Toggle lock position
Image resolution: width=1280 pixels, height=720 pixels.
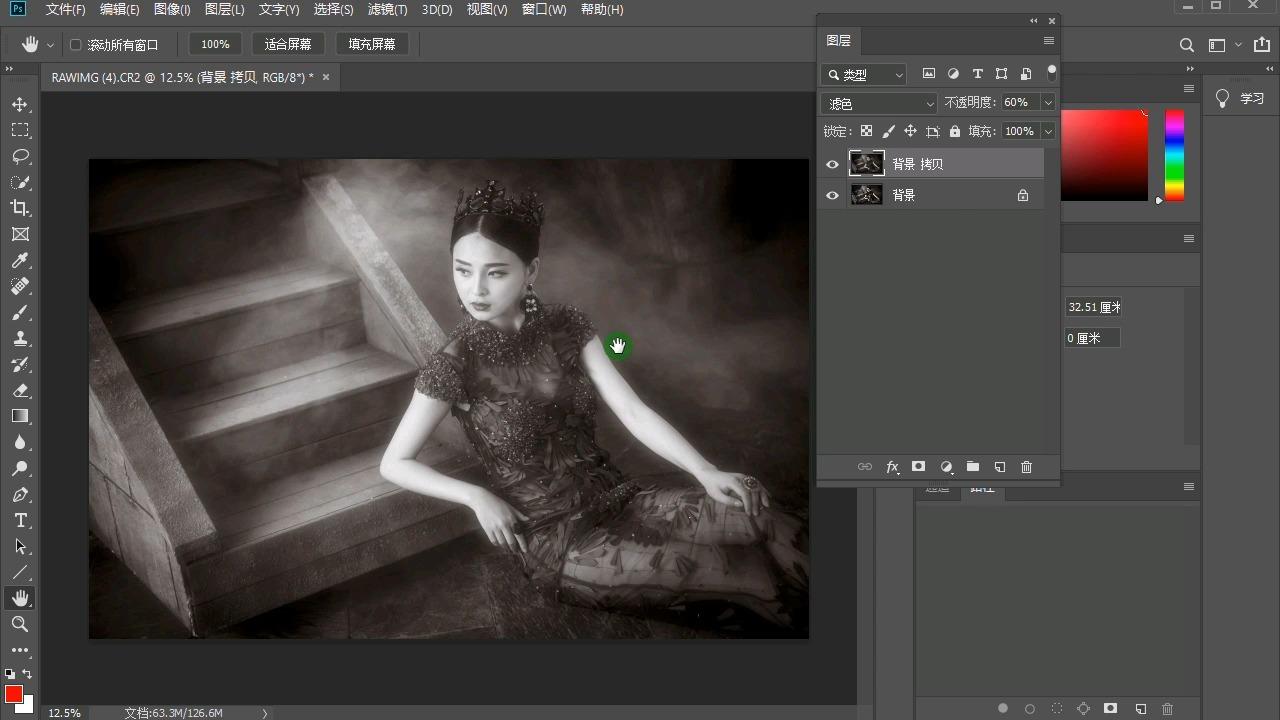point(910,131)
